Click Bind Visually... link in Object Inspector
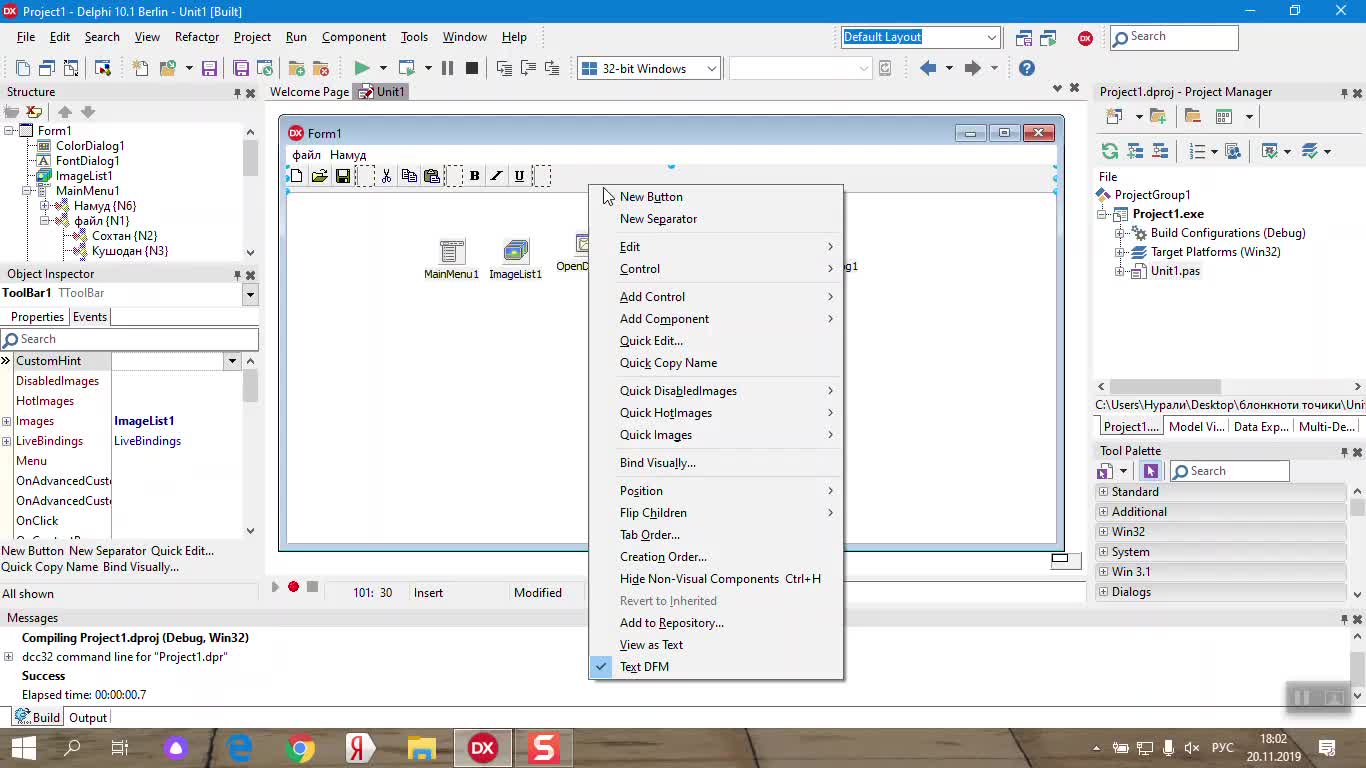Viewport: 1366px width, 768px height. pyautogui.click(x=140, y=567)
